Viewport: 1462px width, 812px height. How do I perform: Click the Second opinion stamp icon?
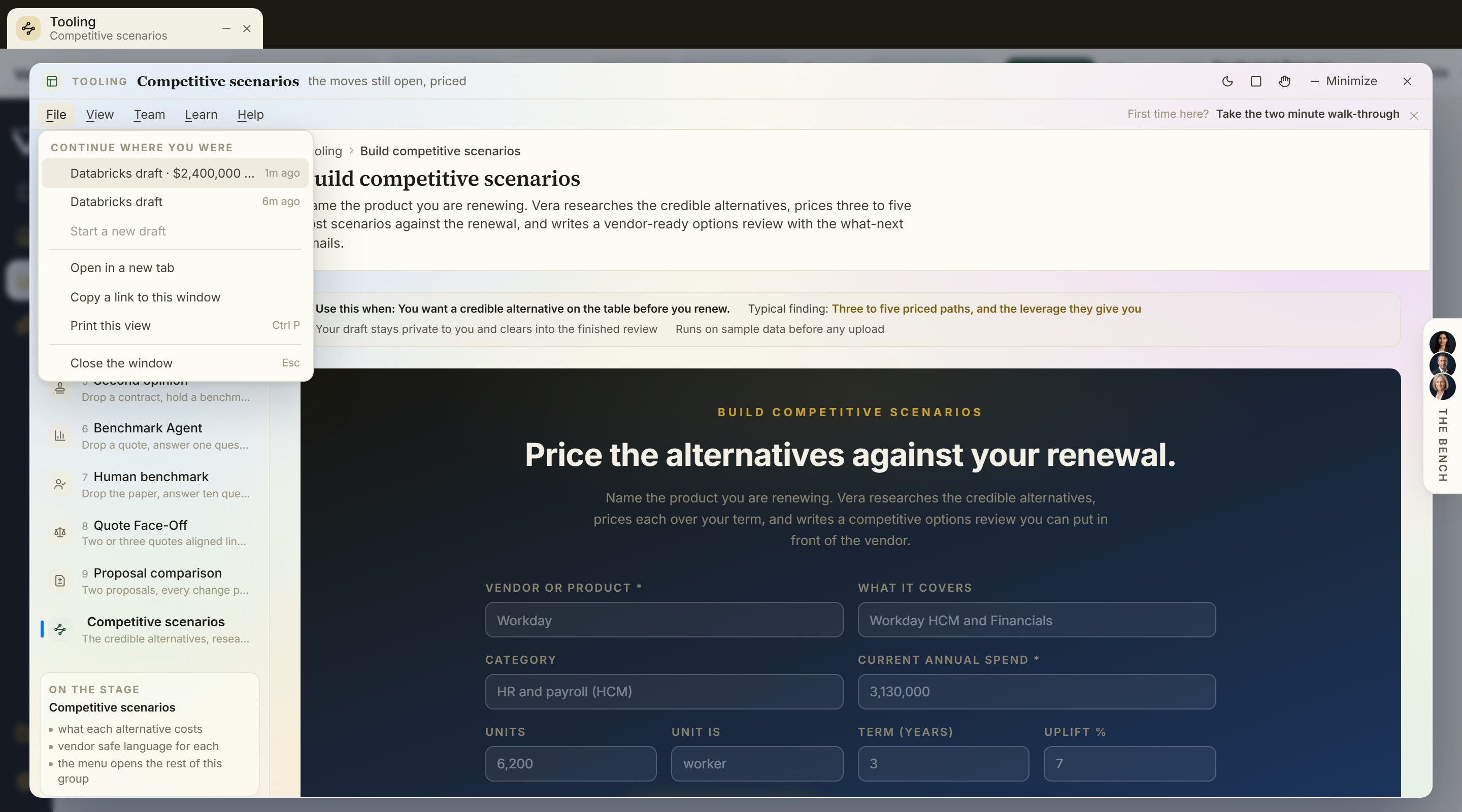(59, 389)
